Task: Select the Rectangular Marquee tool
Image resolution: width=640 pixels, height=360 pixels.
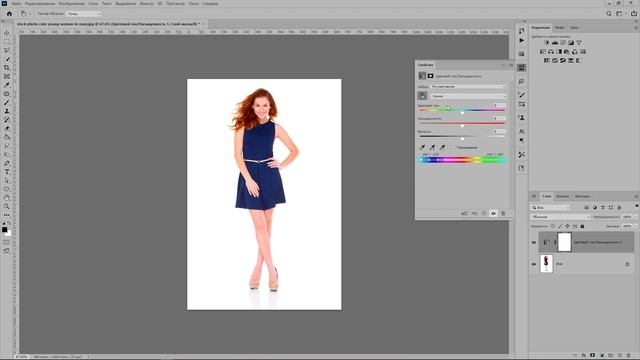Action: (x=7, y=42)
